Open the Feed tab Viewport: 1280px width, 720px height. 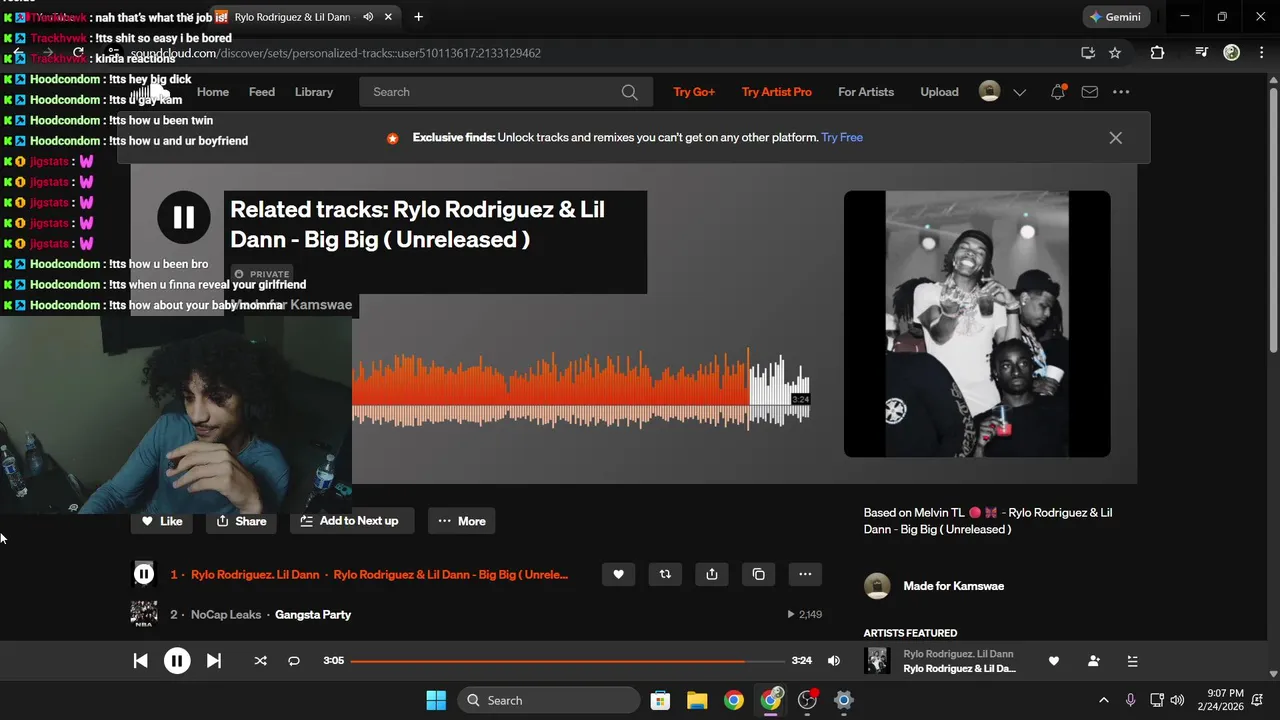coord(262,92)
